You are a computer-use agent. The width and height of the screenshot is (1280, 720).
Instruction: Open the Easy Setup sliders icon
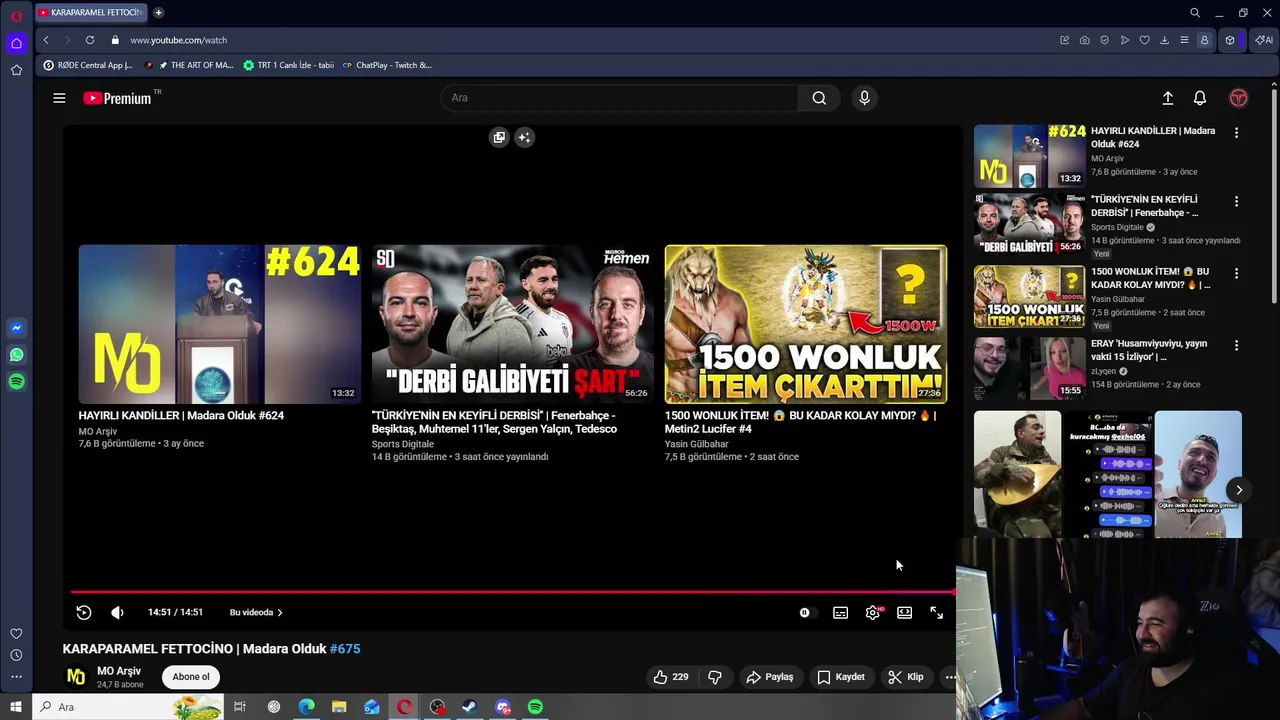click(x=1184, y=40)
